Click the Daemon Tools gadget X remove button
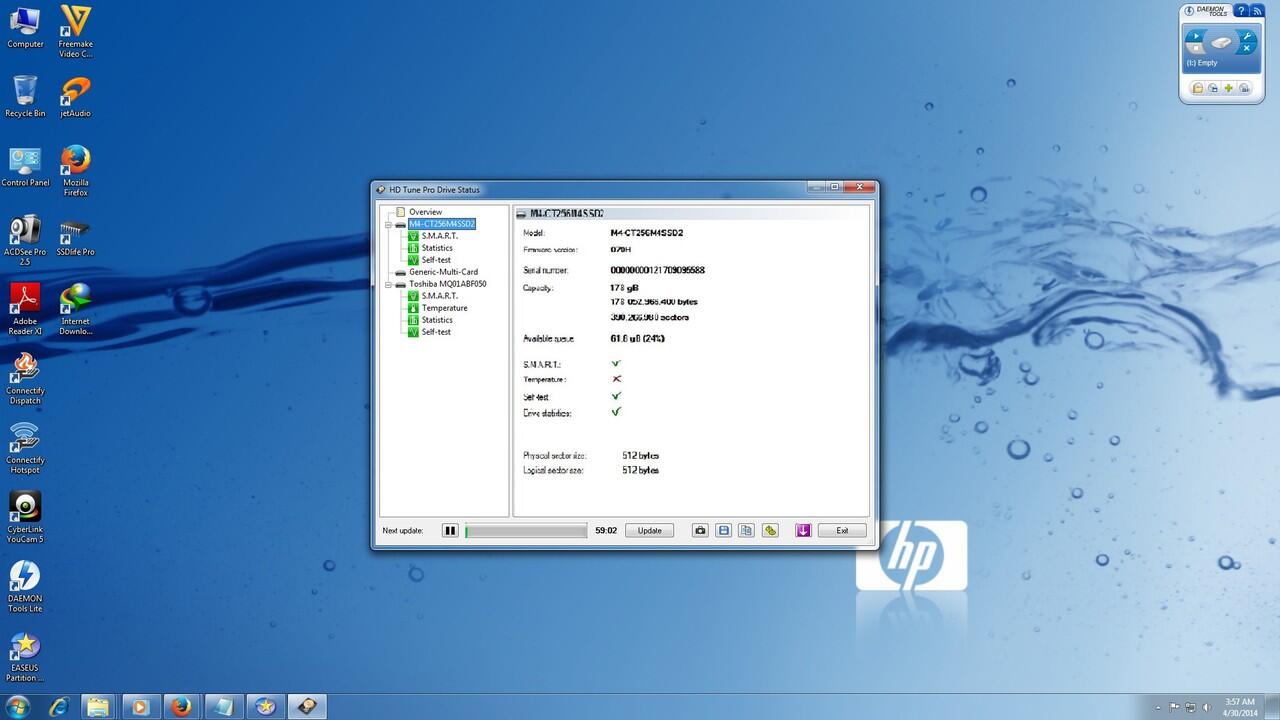The image size is (1280, 720). point(1247,47)
